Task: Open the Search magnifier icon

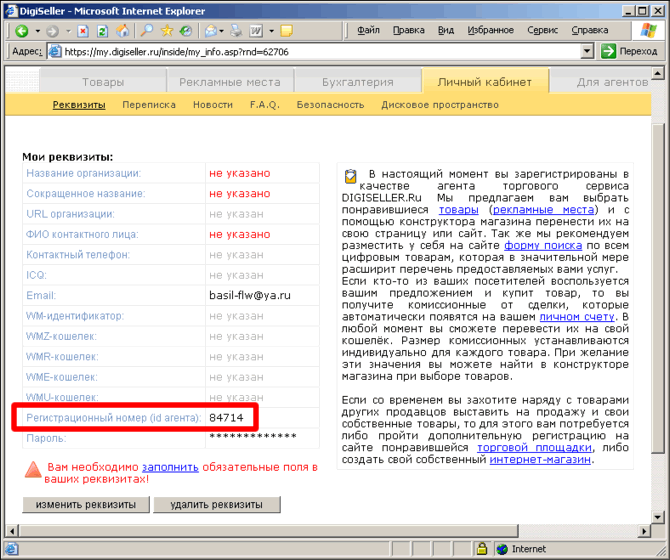Action: [147, 30]
